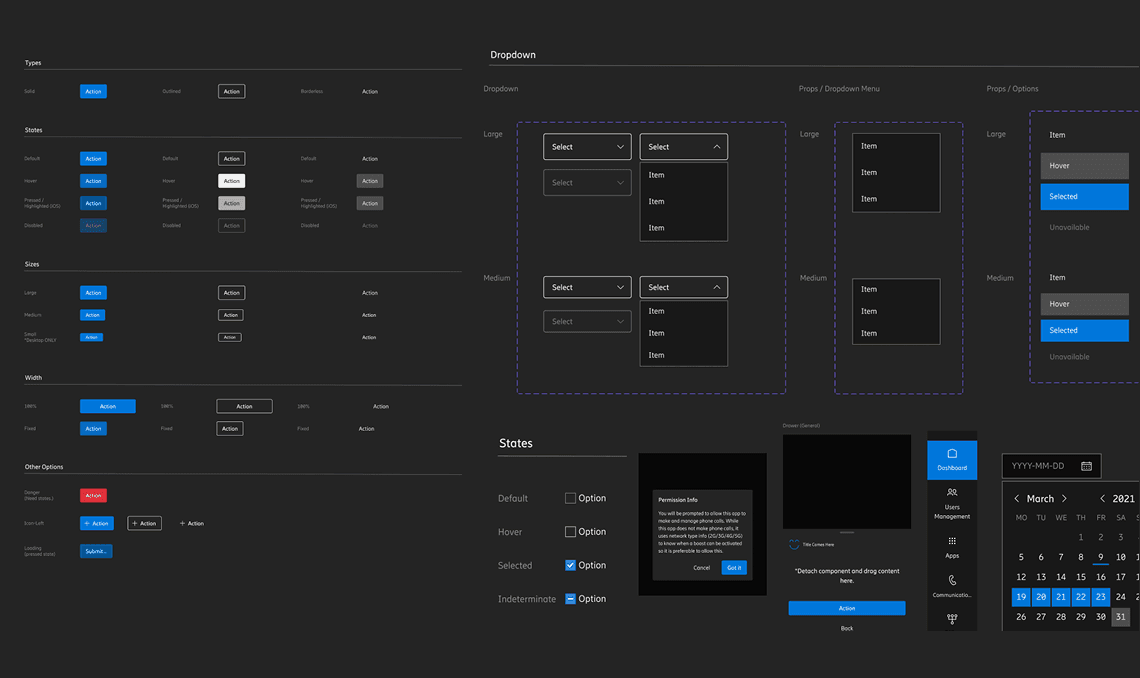Collapse the Medium expanded Select dropdown
This screenshot has width=1140, height=678.
tap(683, 287)
